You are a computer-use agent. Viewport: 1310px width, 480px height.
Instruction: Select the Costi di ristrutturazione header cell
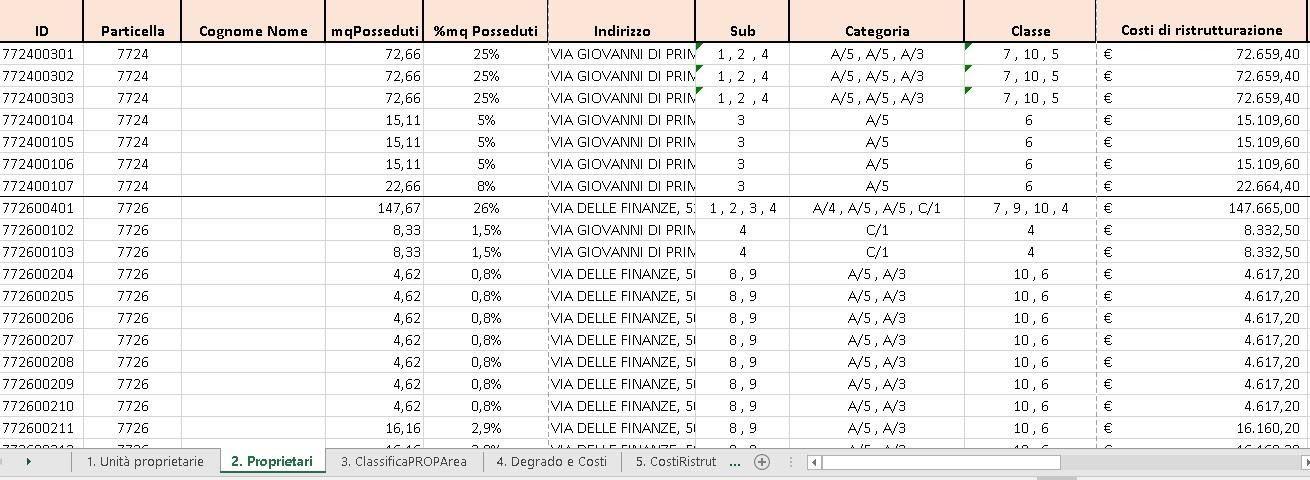(x=1202, y=31)
